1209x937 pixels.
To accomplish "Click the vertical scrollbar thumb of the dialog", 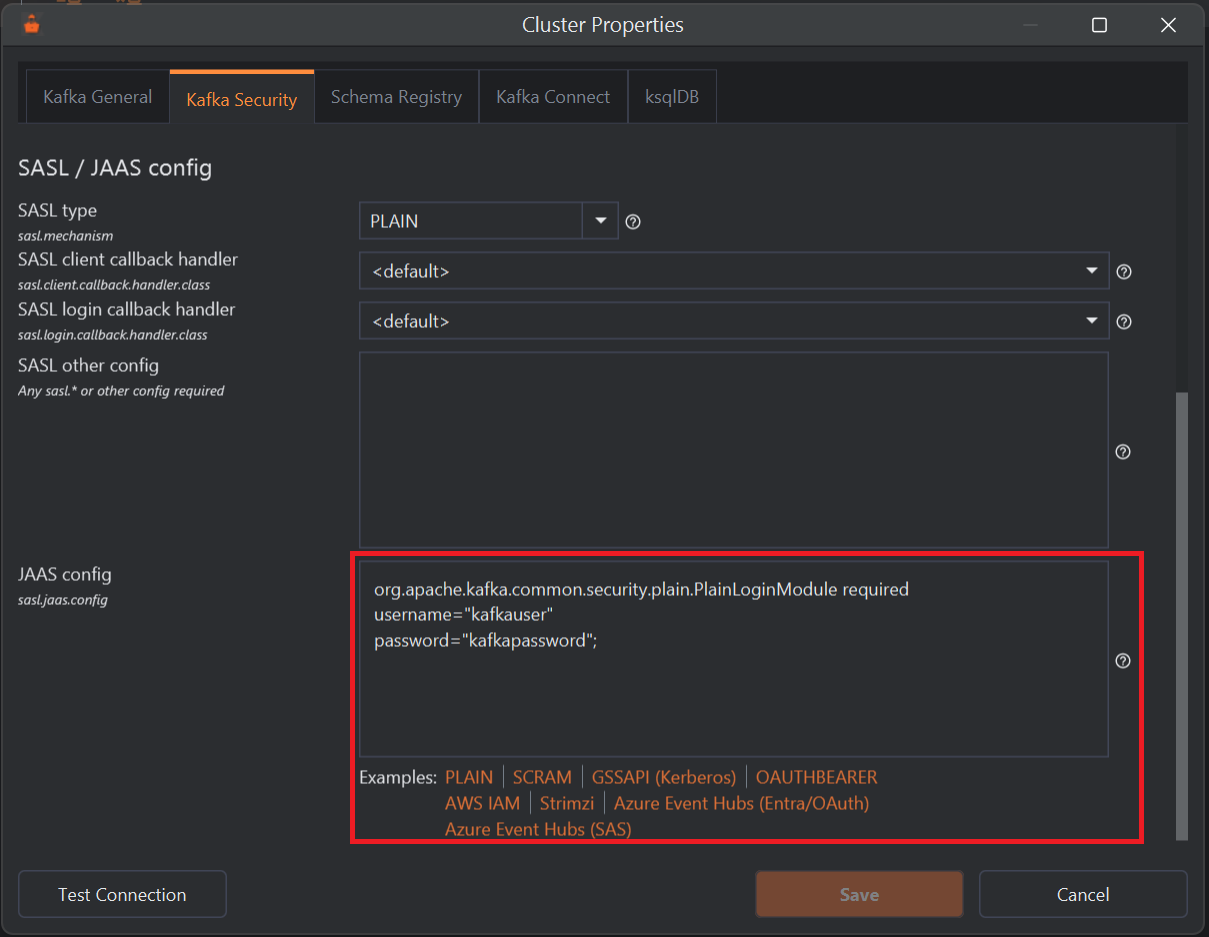I will [1181, 616].
